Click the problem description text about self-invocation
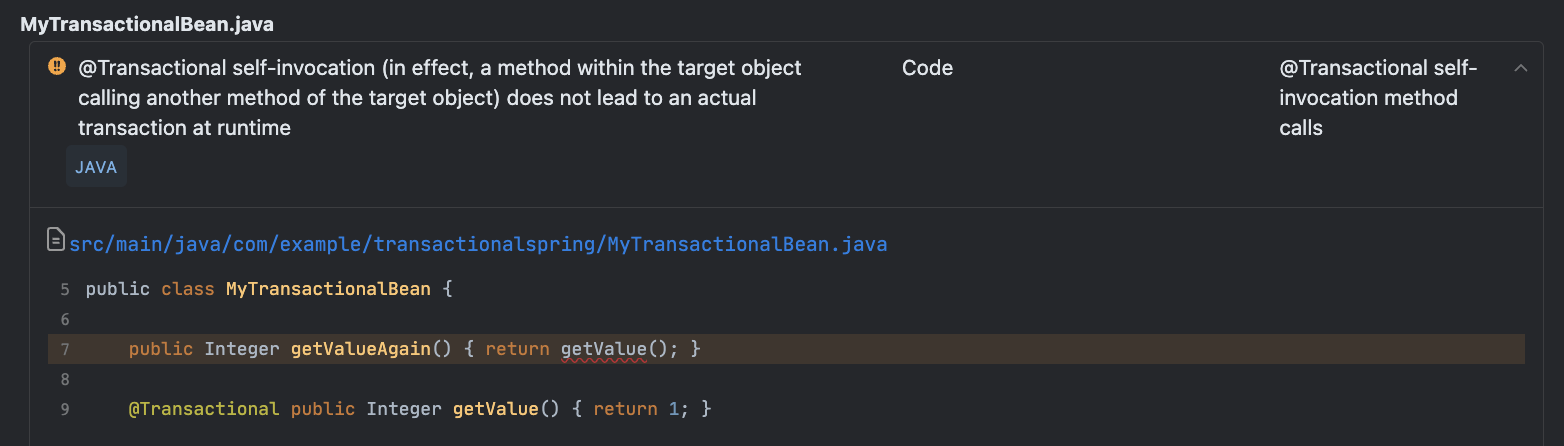The image size is (1564, 446). [x=440, y=98]
